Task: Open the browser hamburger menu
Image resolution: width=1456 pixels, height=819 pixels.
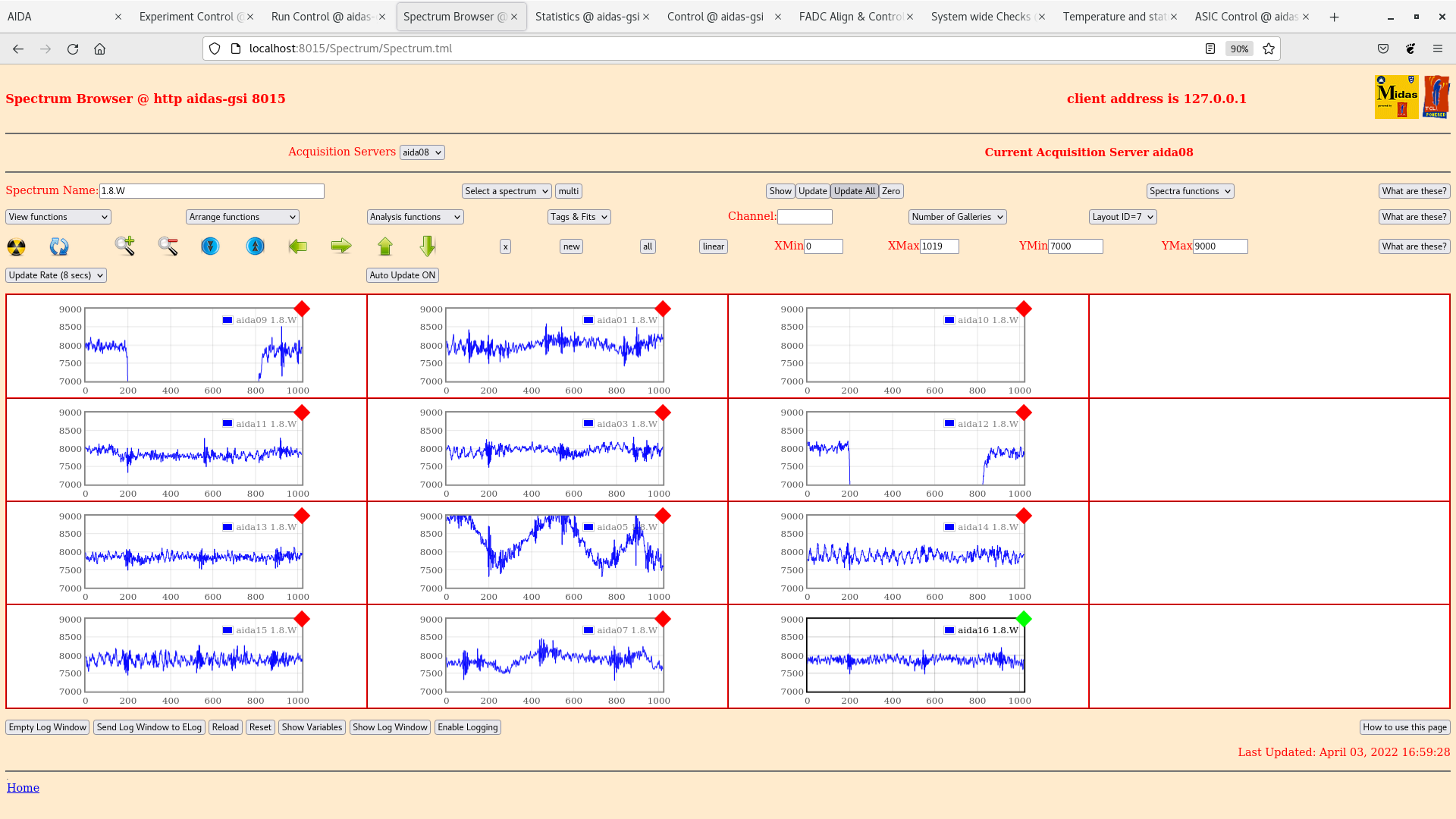Action: click(x=1438, y=49)
